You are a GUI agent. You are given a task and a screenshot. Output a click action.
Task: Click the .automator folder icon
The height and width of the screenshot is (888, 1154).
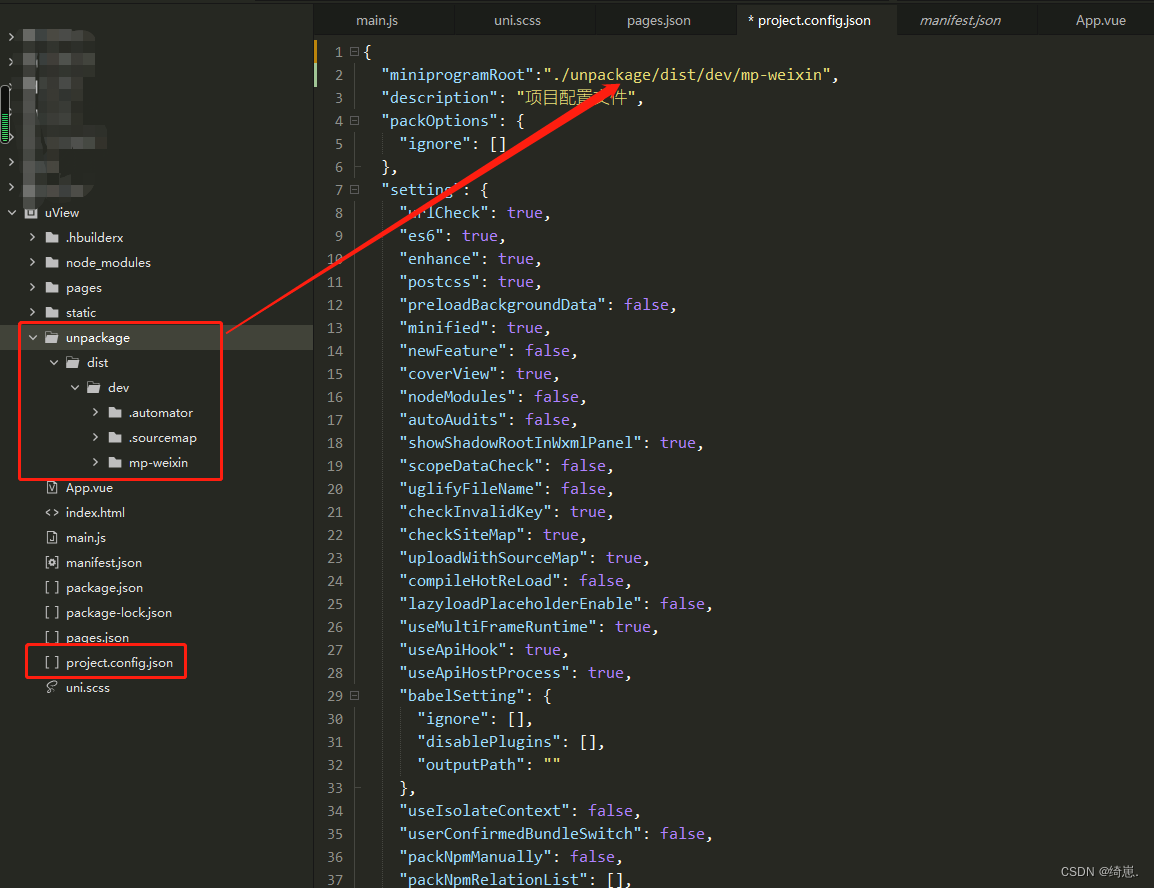pos(115,412)
